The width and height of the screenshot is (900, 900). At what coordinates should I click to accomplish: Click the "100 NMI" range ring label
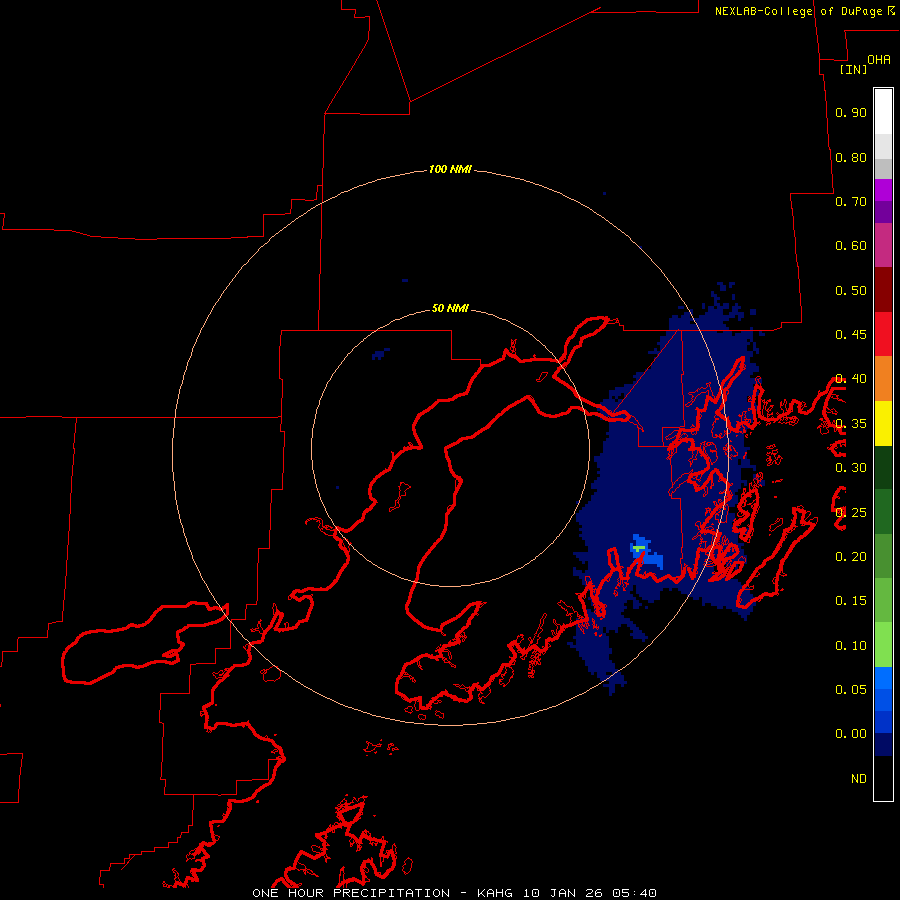[450, 169]
